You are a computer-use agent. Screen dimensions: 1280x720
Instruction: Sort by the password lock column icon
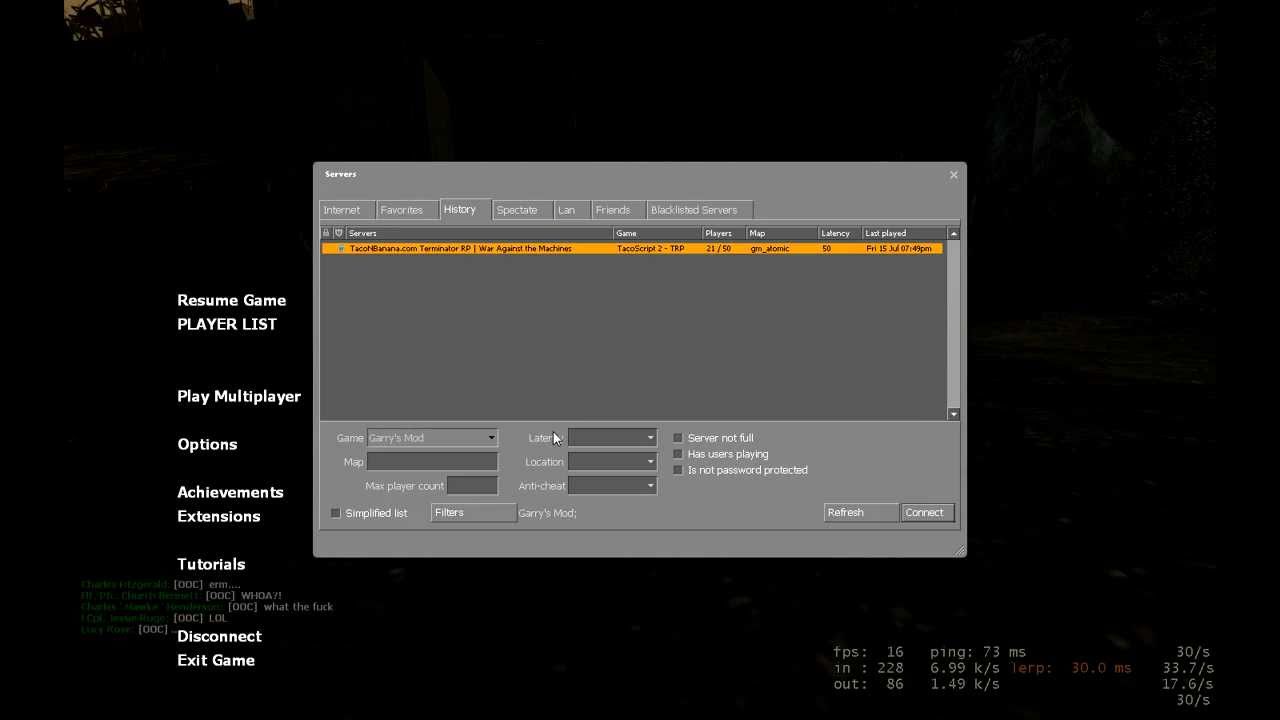click(326, 233)
